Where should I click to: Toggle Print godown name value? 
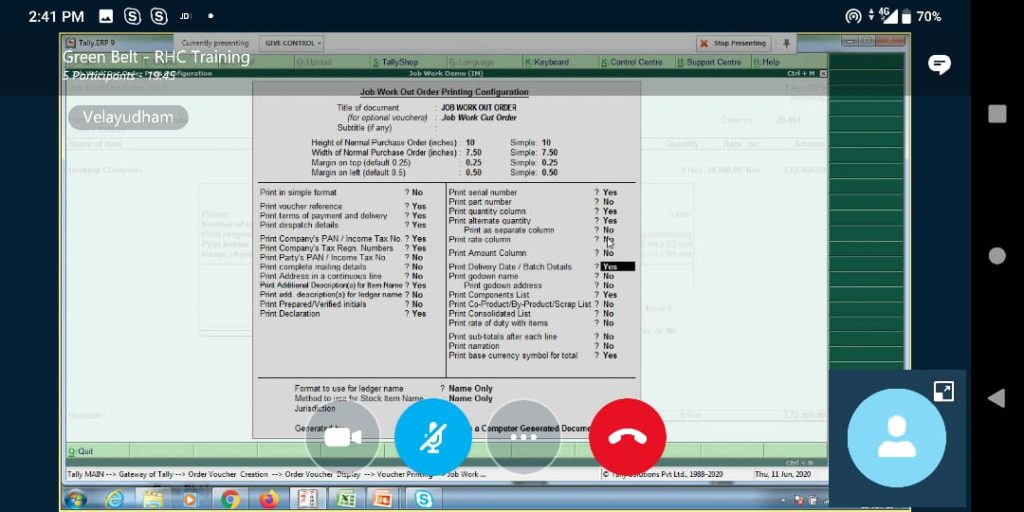(x=608, y=276)
